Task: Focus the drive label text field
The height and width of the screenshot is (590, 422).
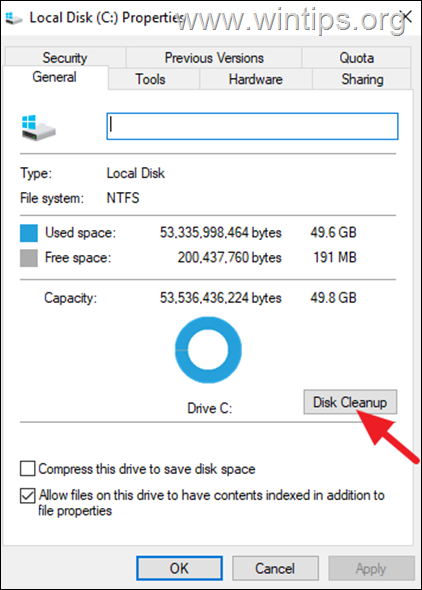Action: pos(252,126)
